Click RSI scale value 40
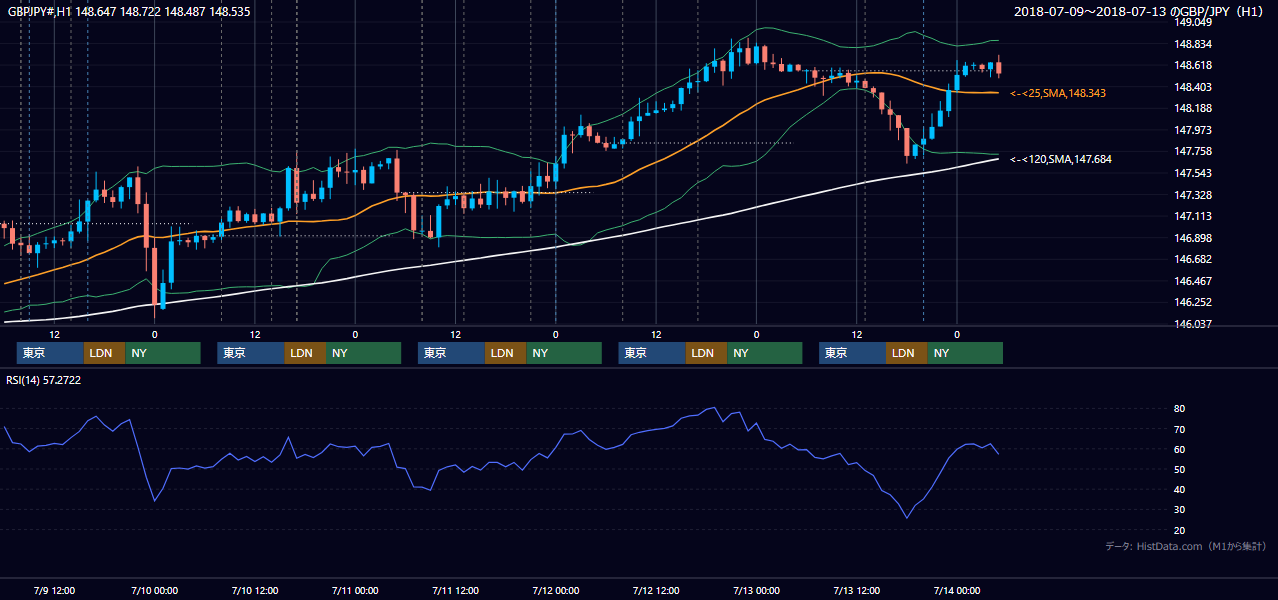1278x600 pixels. [1179, 489]
